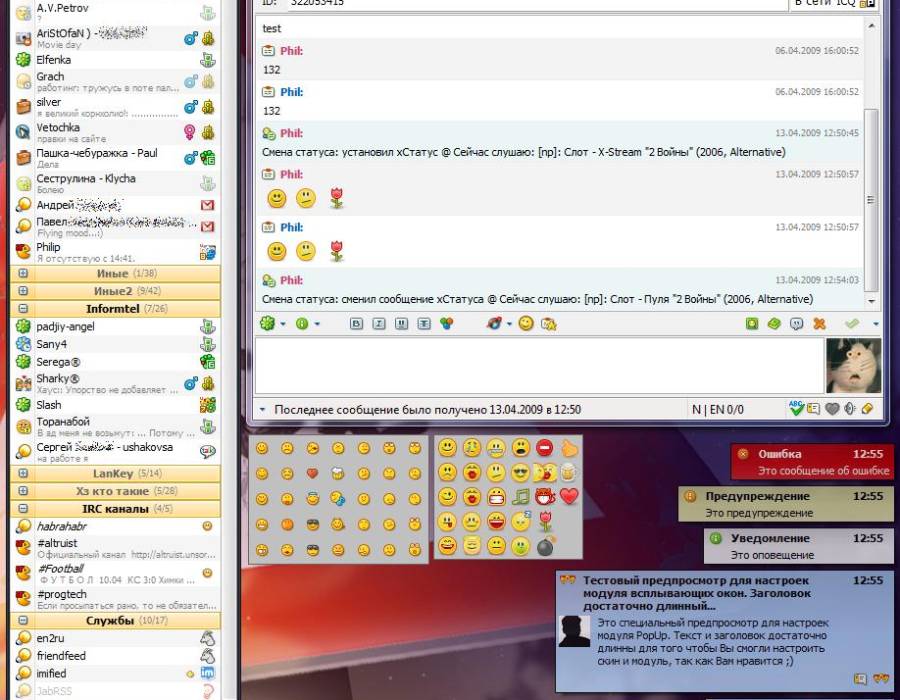Insert the red no-entry sign emoticon
900x700 pixels.
click(545, 447)
